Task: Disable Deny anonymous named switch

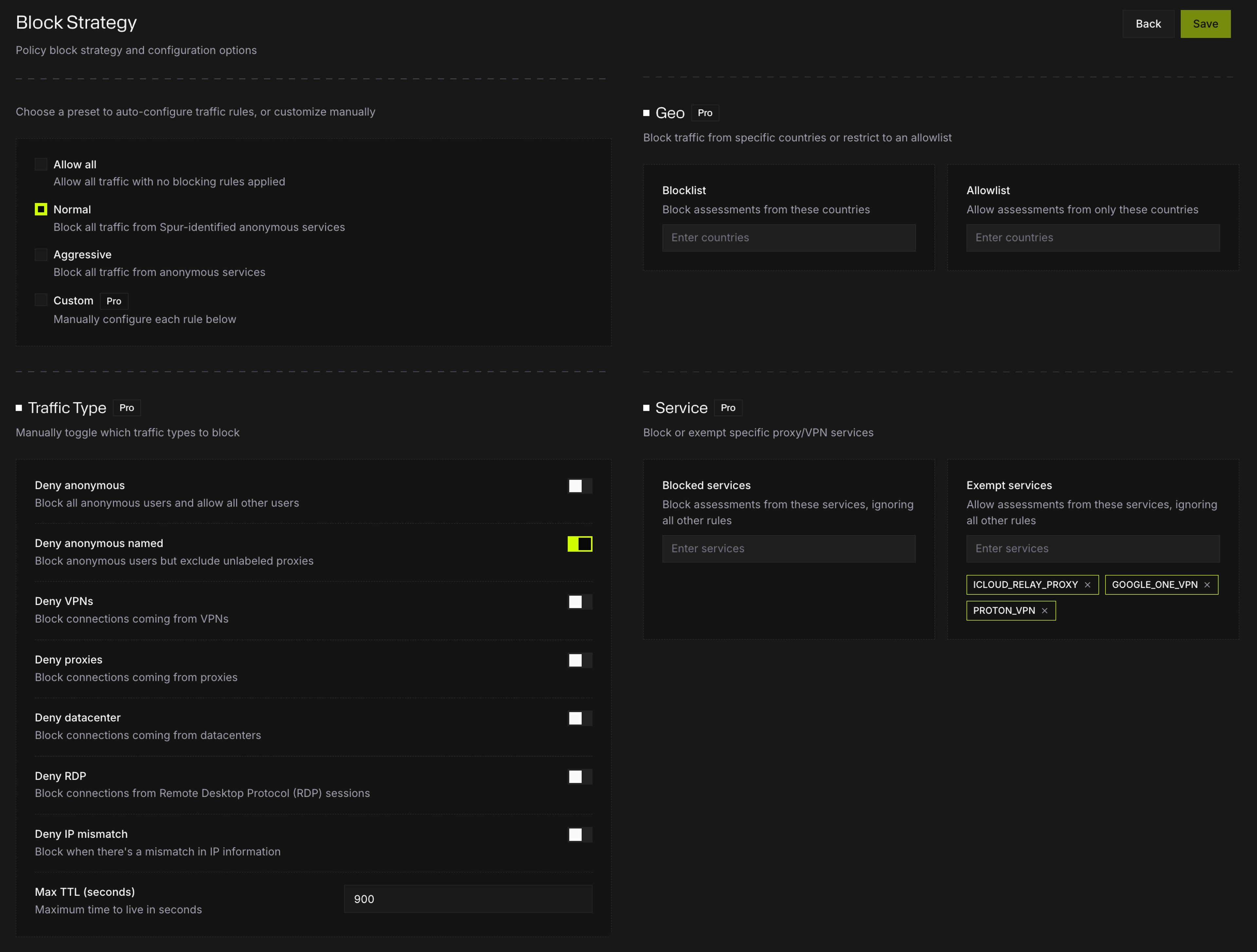Action: pos(580,544)
